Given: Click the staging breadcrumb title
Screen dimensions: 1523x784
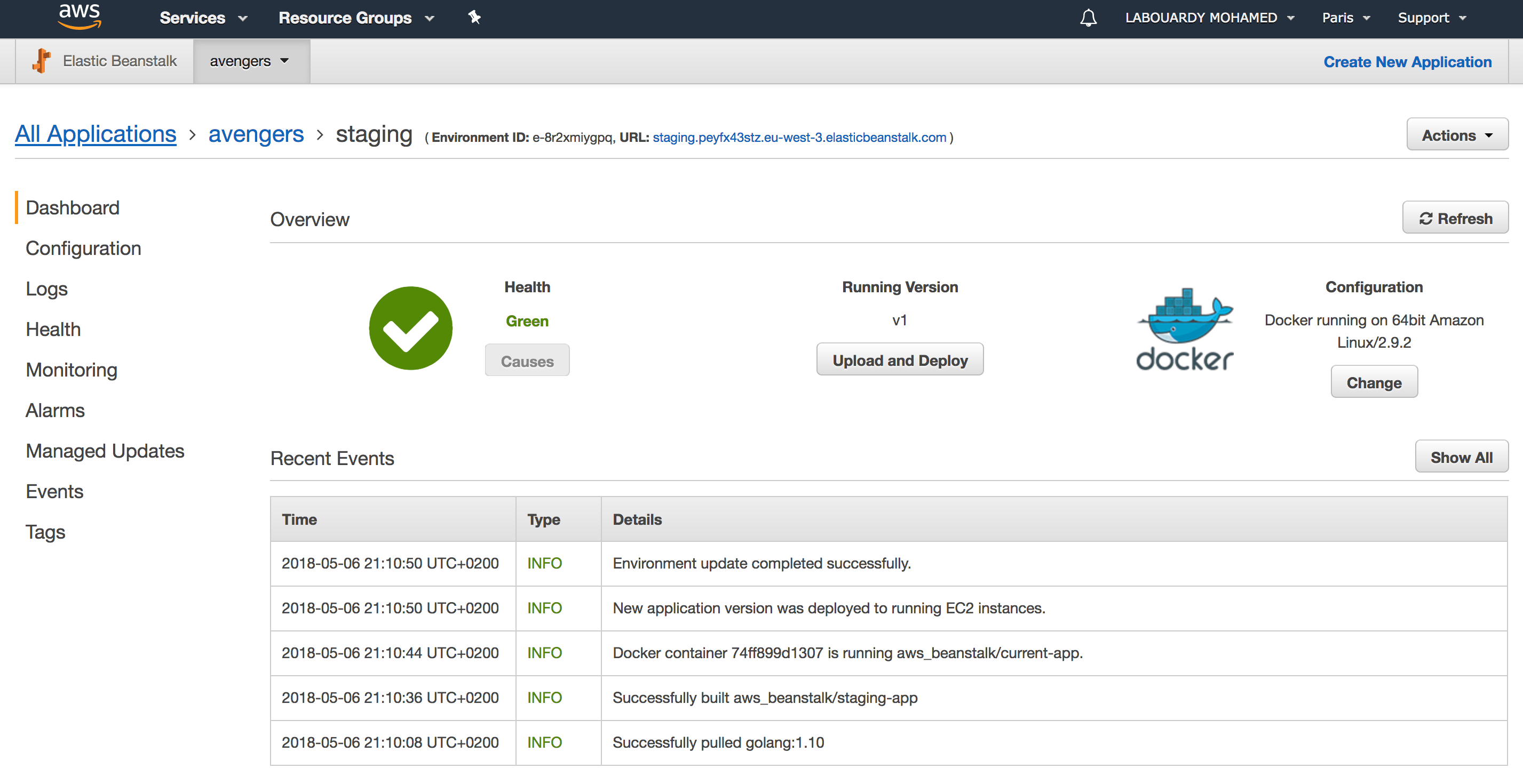Looking at the screenshot, I should pyautogui.click(x=374, y=134).
